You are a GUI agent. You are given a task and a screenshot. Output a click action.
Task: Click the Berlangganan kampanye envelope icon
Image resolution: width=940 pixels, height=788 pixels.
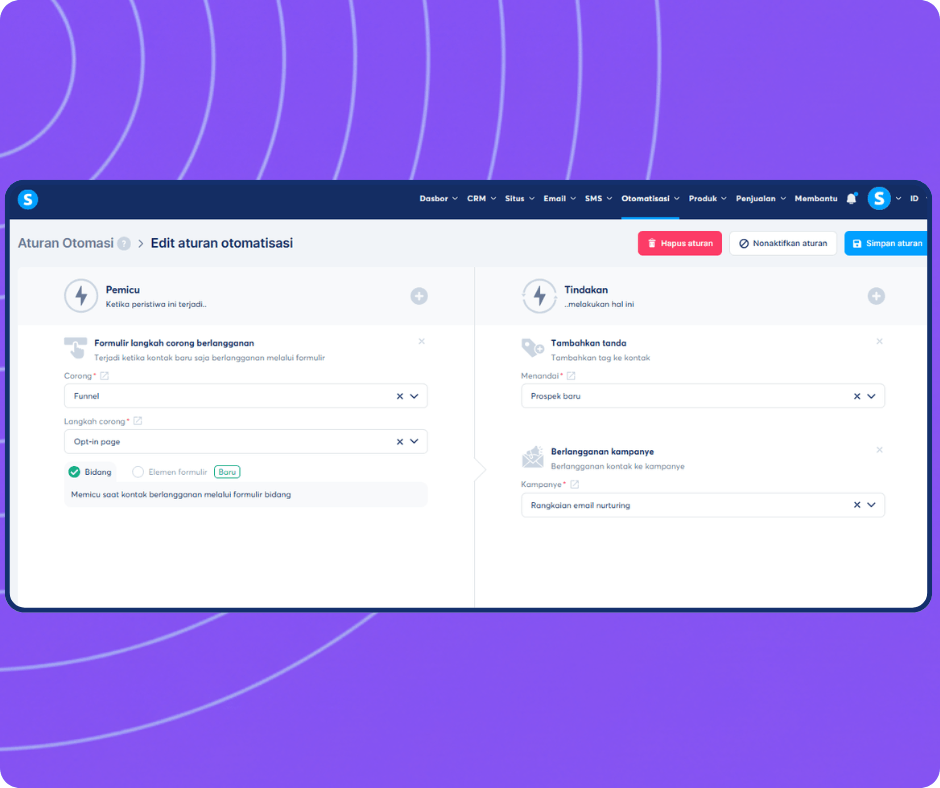click(x=532, y=456)
